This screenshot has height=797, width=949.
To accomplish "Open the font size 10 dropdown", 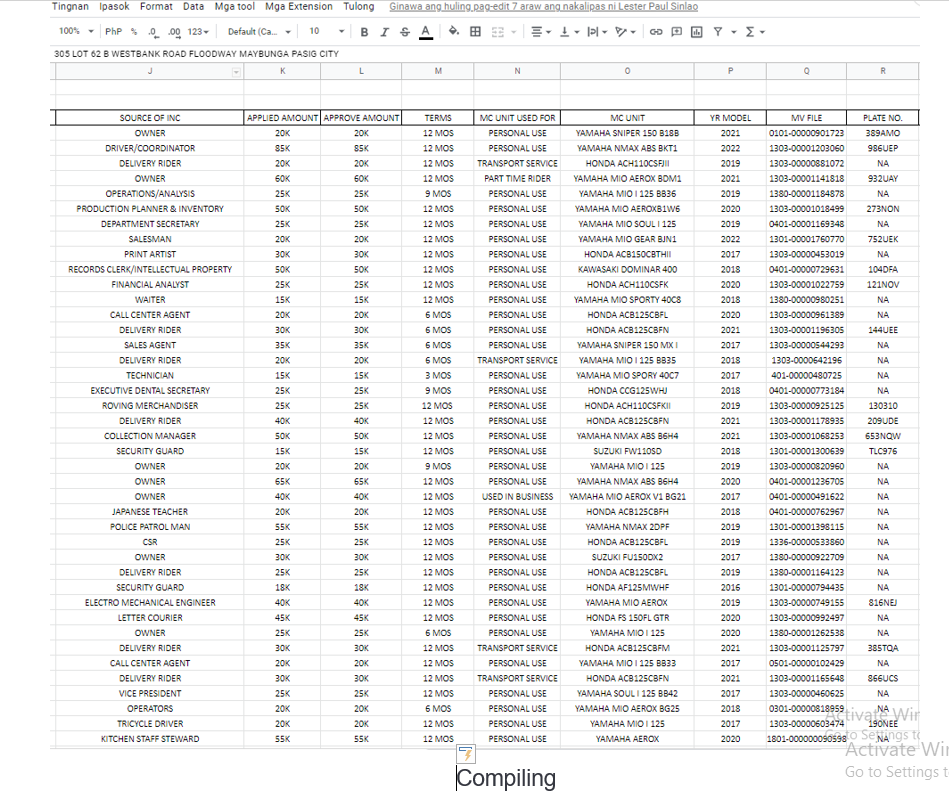I will pyautogui.click(x=326, y=31).
